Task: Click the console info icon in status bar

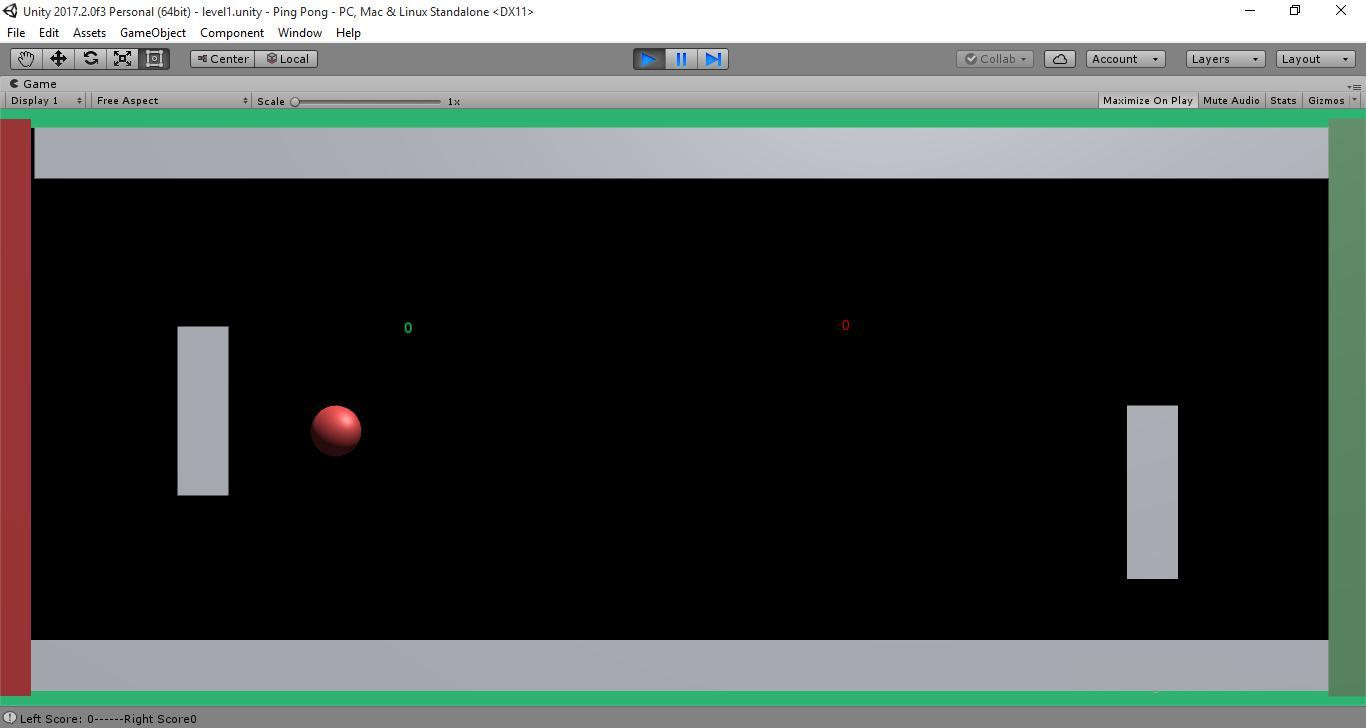Action: (x=10, y=718)
